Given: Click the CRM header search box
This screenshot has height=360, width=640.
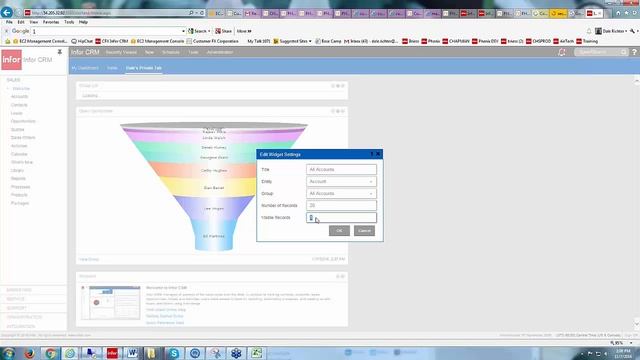Looking at the screenshot, I should pos(600,52).
